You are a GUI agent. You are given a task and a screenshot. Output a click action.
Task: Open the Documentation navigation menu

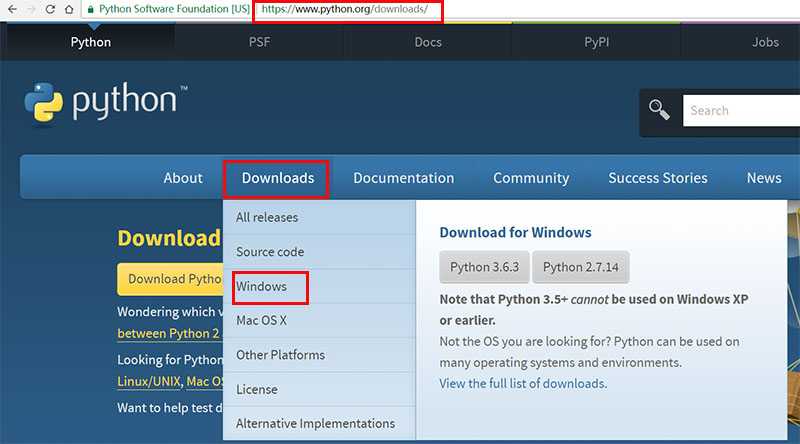coord(403,178)
